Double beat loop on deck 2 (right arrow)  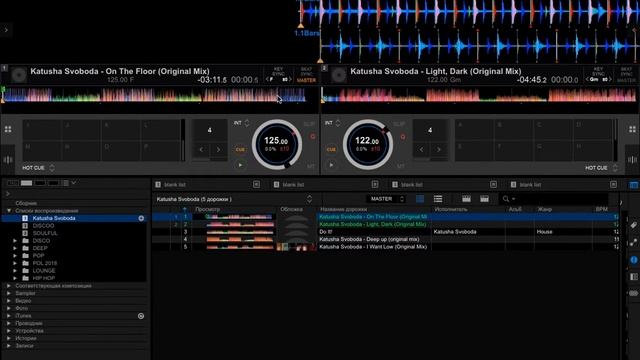(x=439, y=150)
